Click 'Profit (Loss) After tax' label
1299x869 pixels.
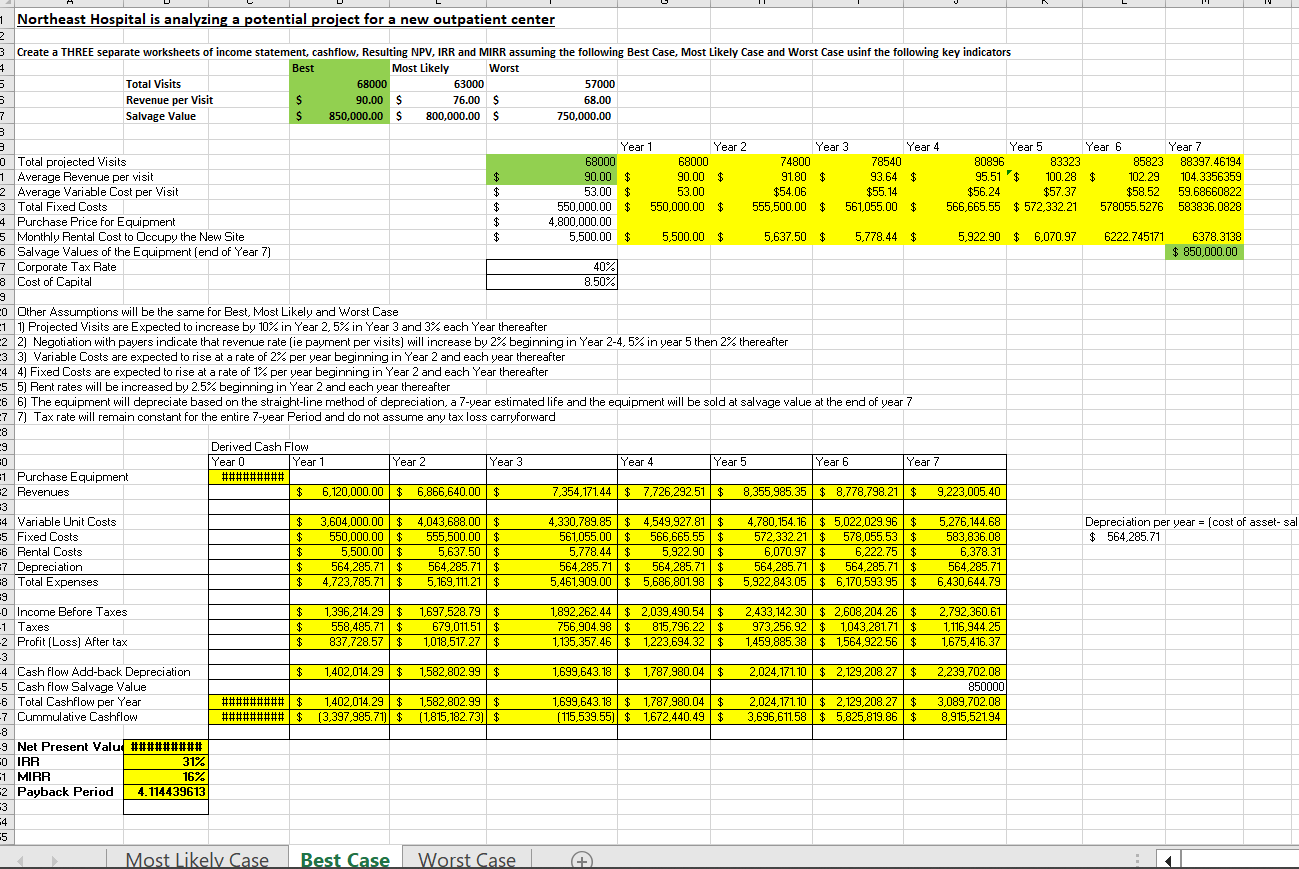click(x=73, y=642)
